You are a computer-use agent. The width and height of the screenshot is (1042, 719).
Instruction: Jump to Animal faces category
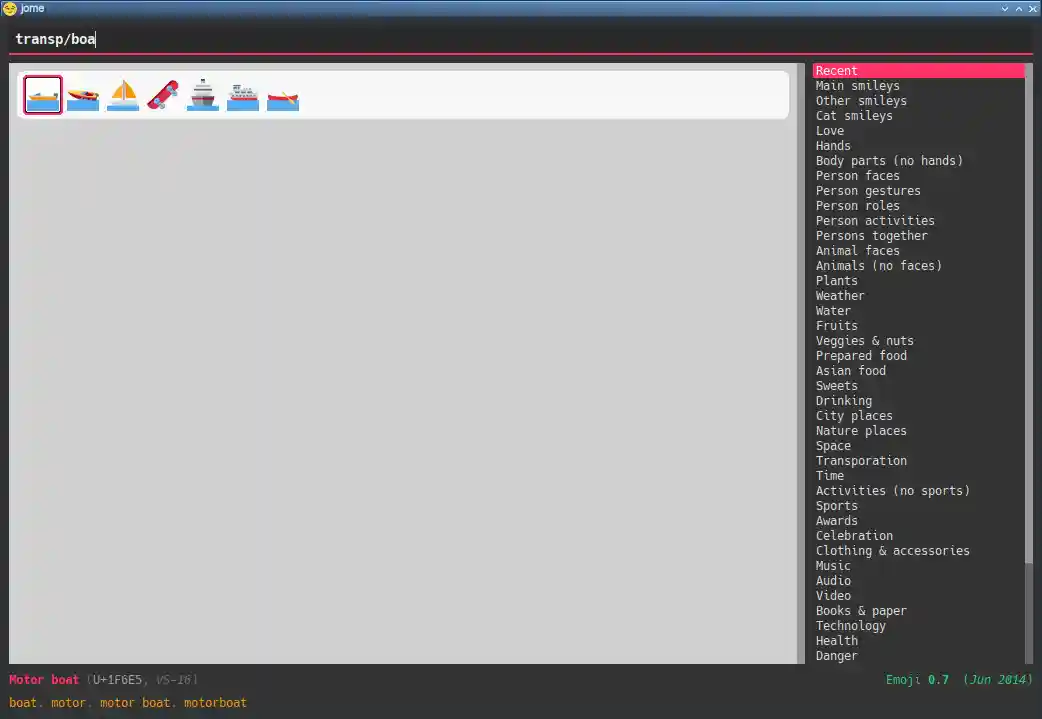[857, 251]
